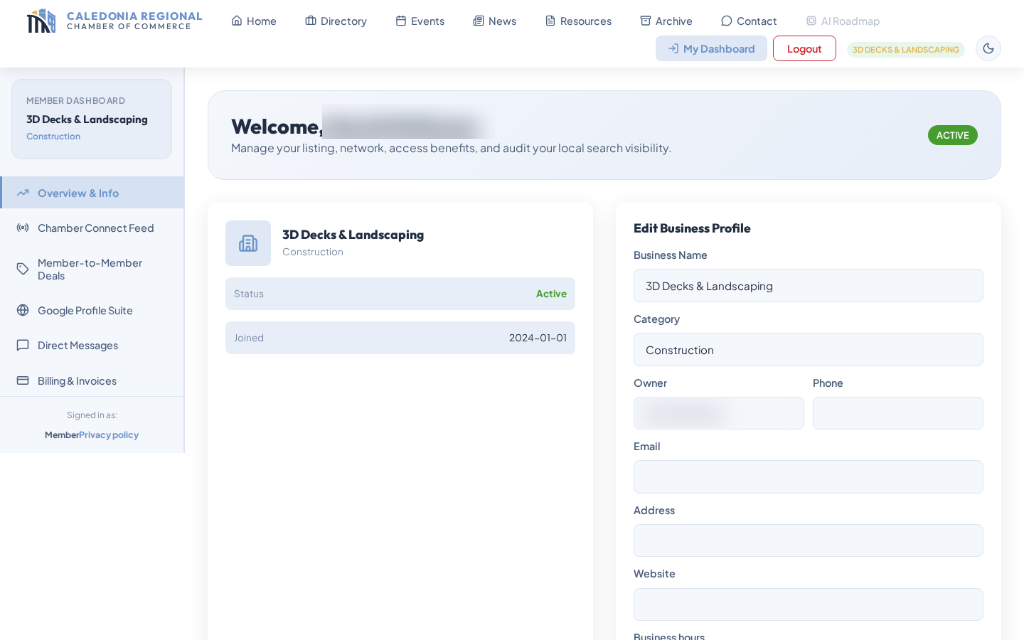Open the AI Roadmap link
The width and height of the screenshot is (1024, 640).
coord(842,21)
